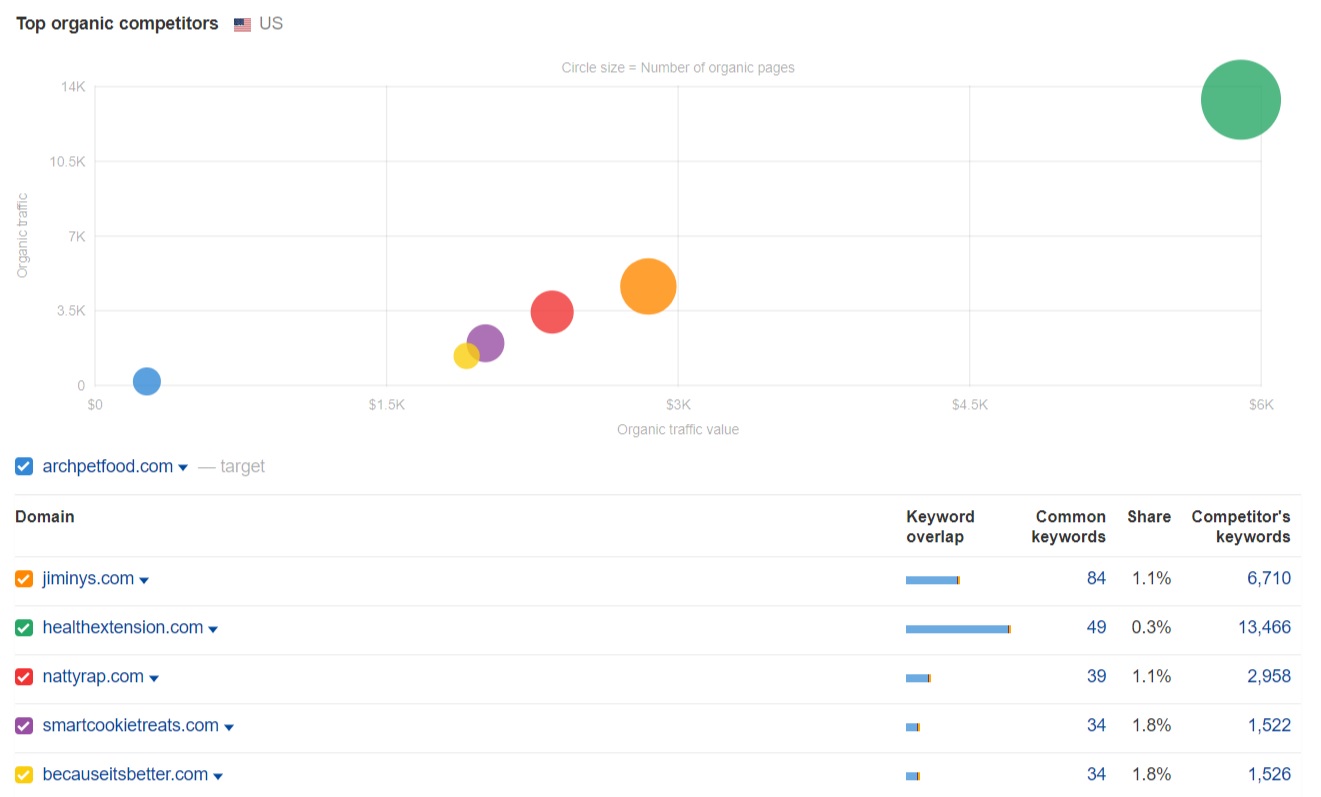Open the becauseitsbetter.com domain link

click(x=125, y=774)
